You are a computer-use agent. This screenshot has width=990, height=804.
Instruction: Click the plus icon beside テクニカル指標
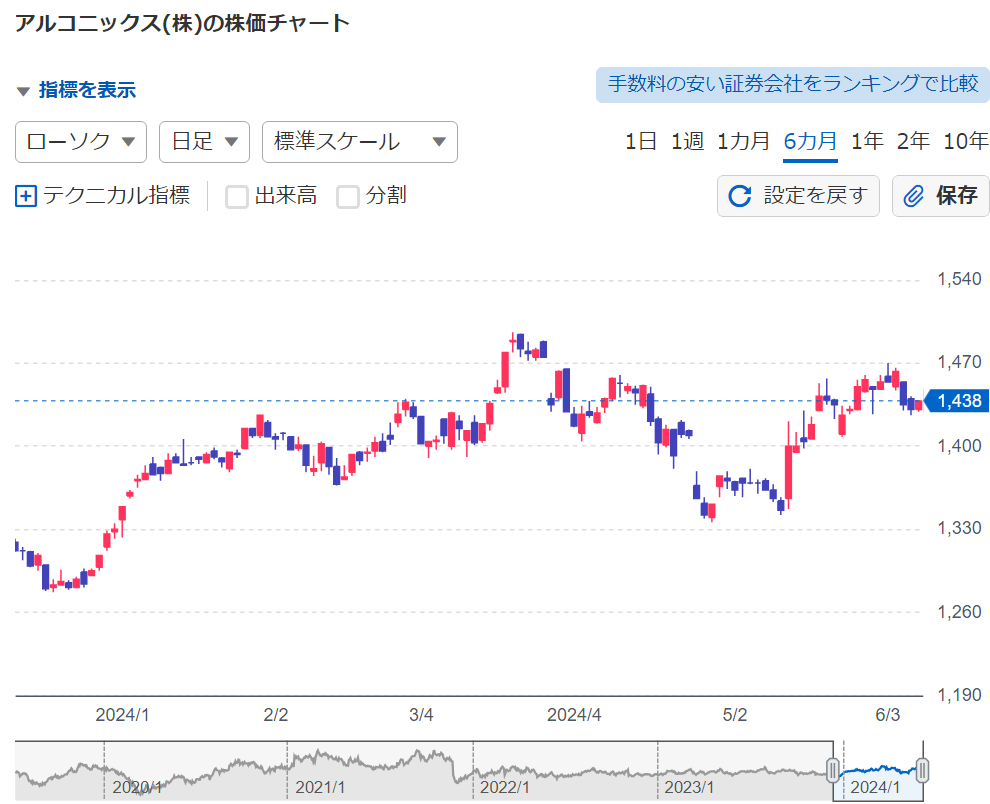point(26,196)
